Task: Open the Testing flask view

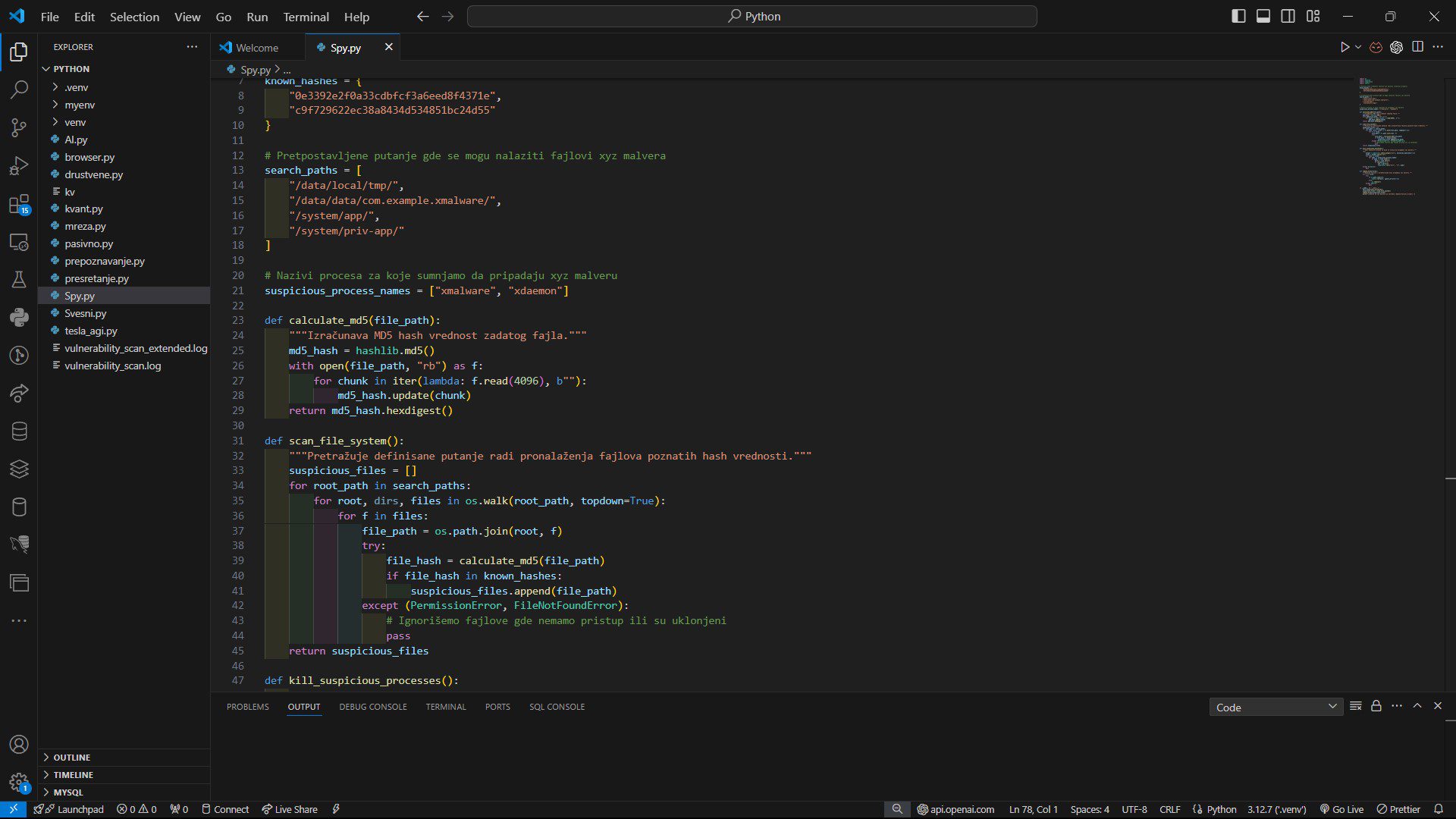Action: click(x=19, y=280)
